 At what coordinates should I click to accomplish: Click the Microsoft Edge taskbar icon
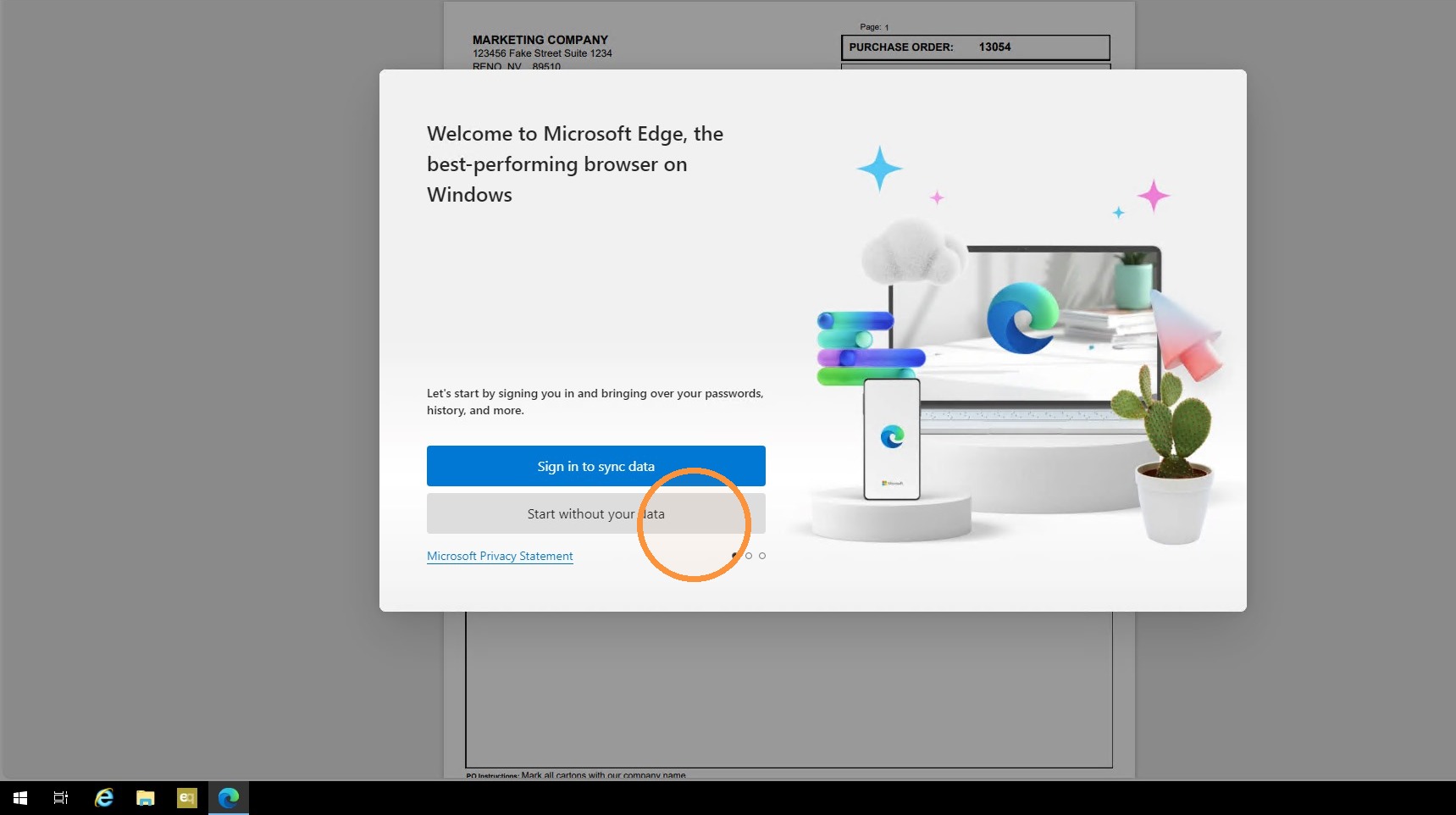coord(229,798)
